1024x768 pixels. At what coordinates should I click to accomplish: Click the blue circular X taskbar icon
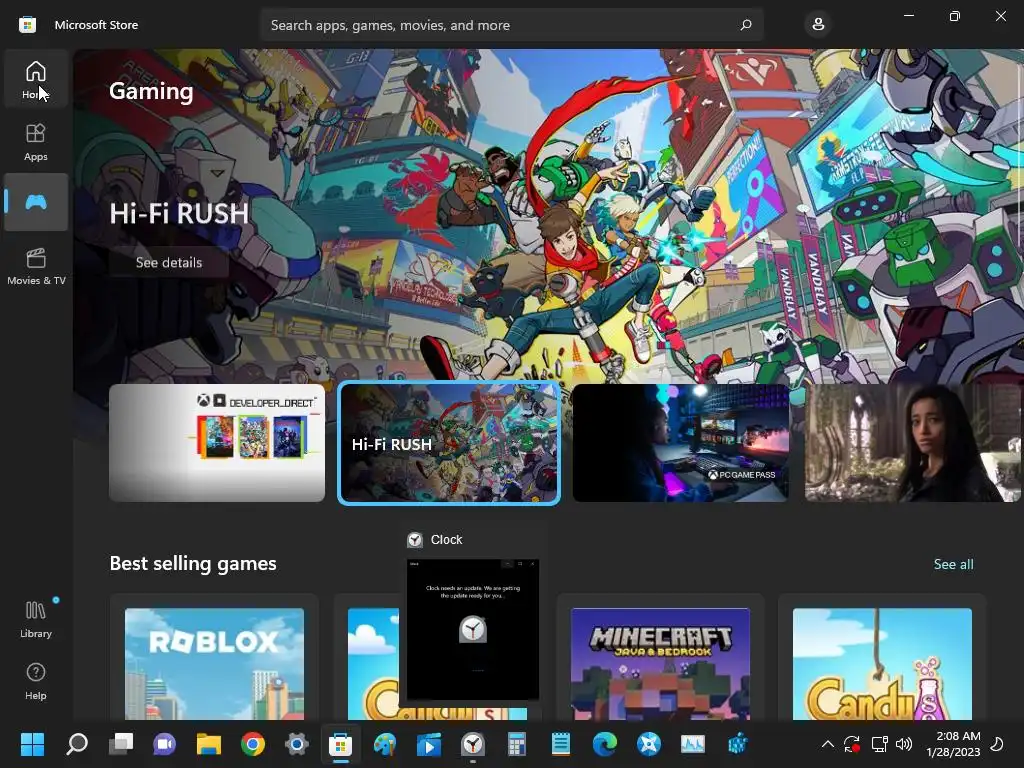click(649, 744)
